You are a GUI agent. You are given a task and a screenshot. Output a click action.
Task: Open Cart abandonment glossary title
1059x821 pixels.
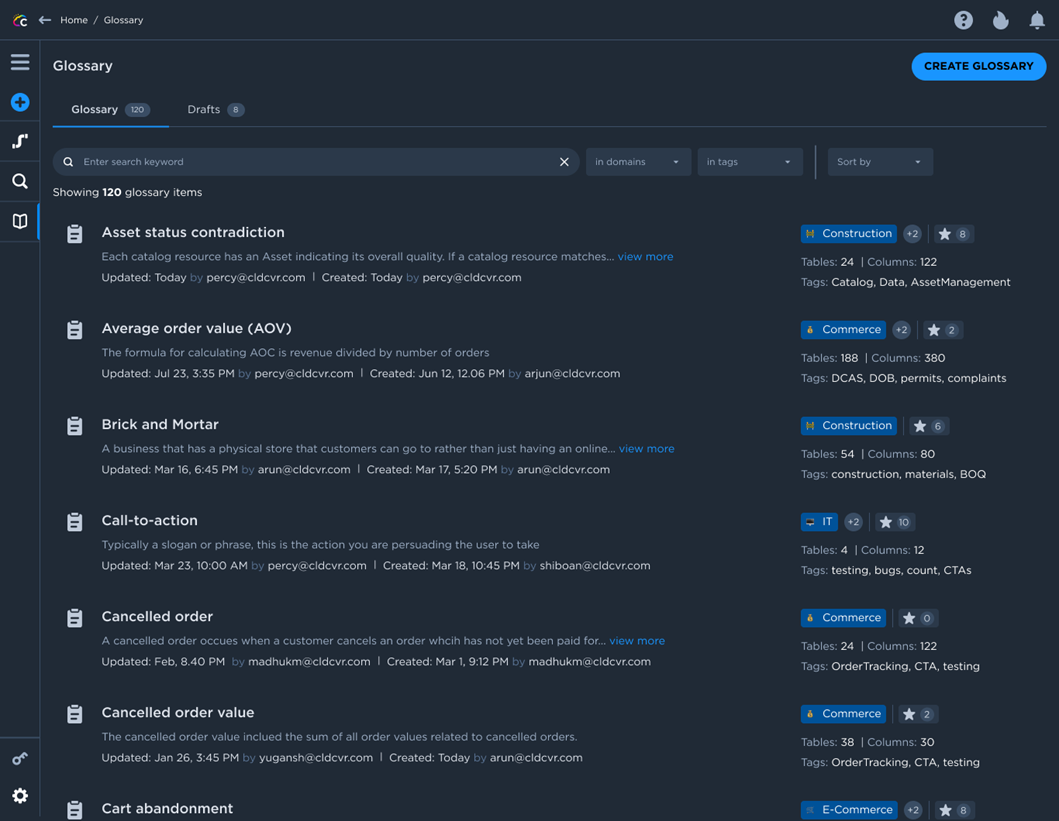[167, 809]
